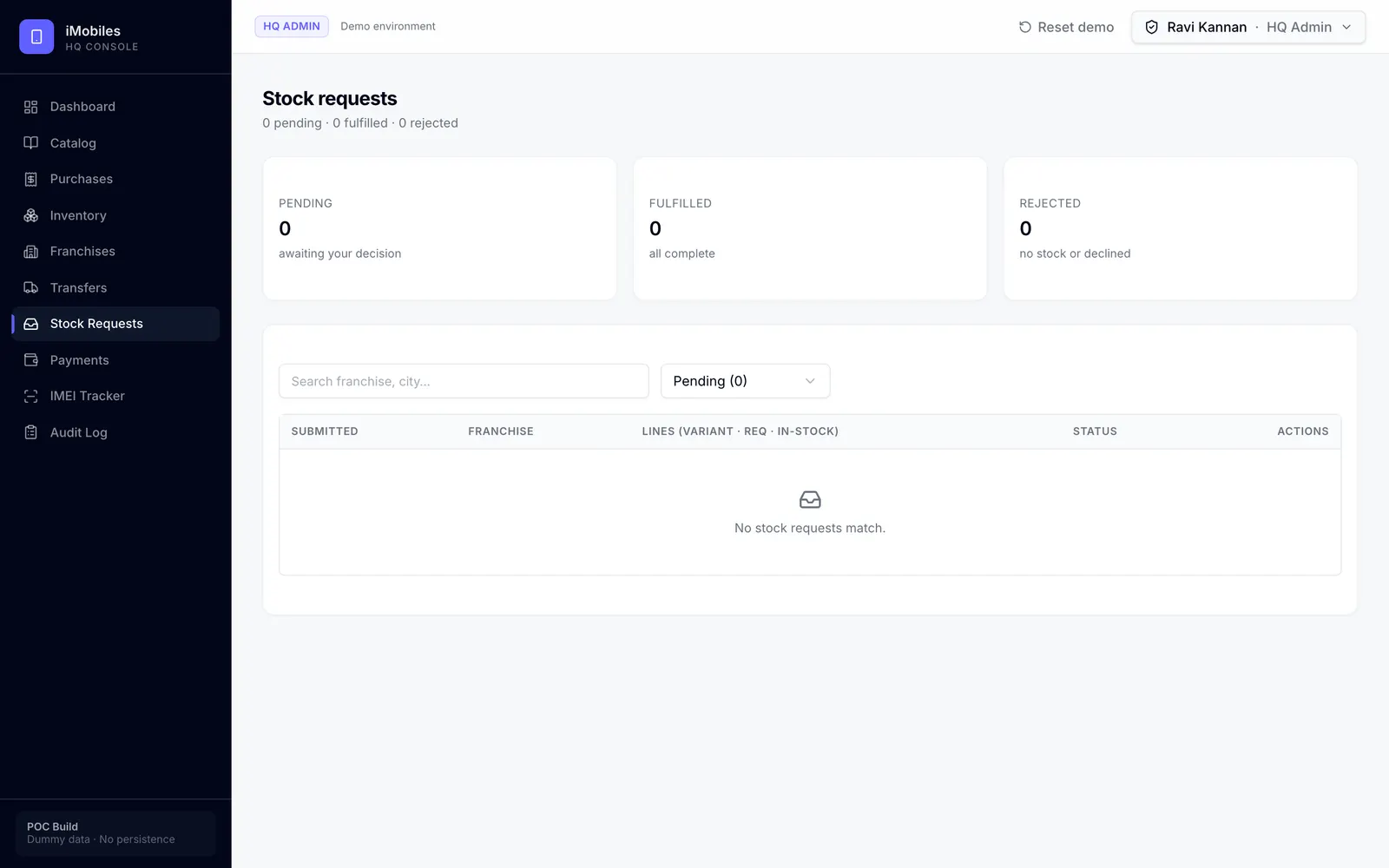This screenshot has height=868, width=1389.
Task: Navigate to Purchases
Action: tap(115, 179)
